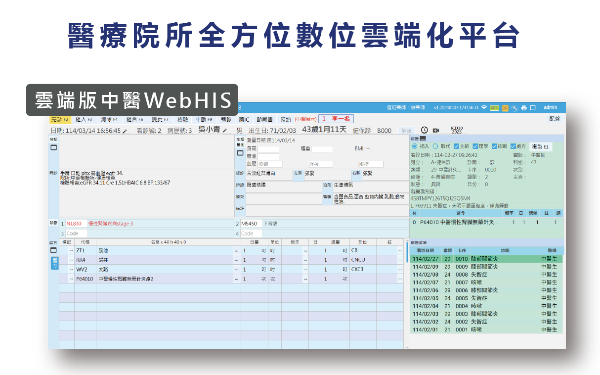Toggle the first blue checkbox in right panel
The image size is (600, 375).
(456, 146)
